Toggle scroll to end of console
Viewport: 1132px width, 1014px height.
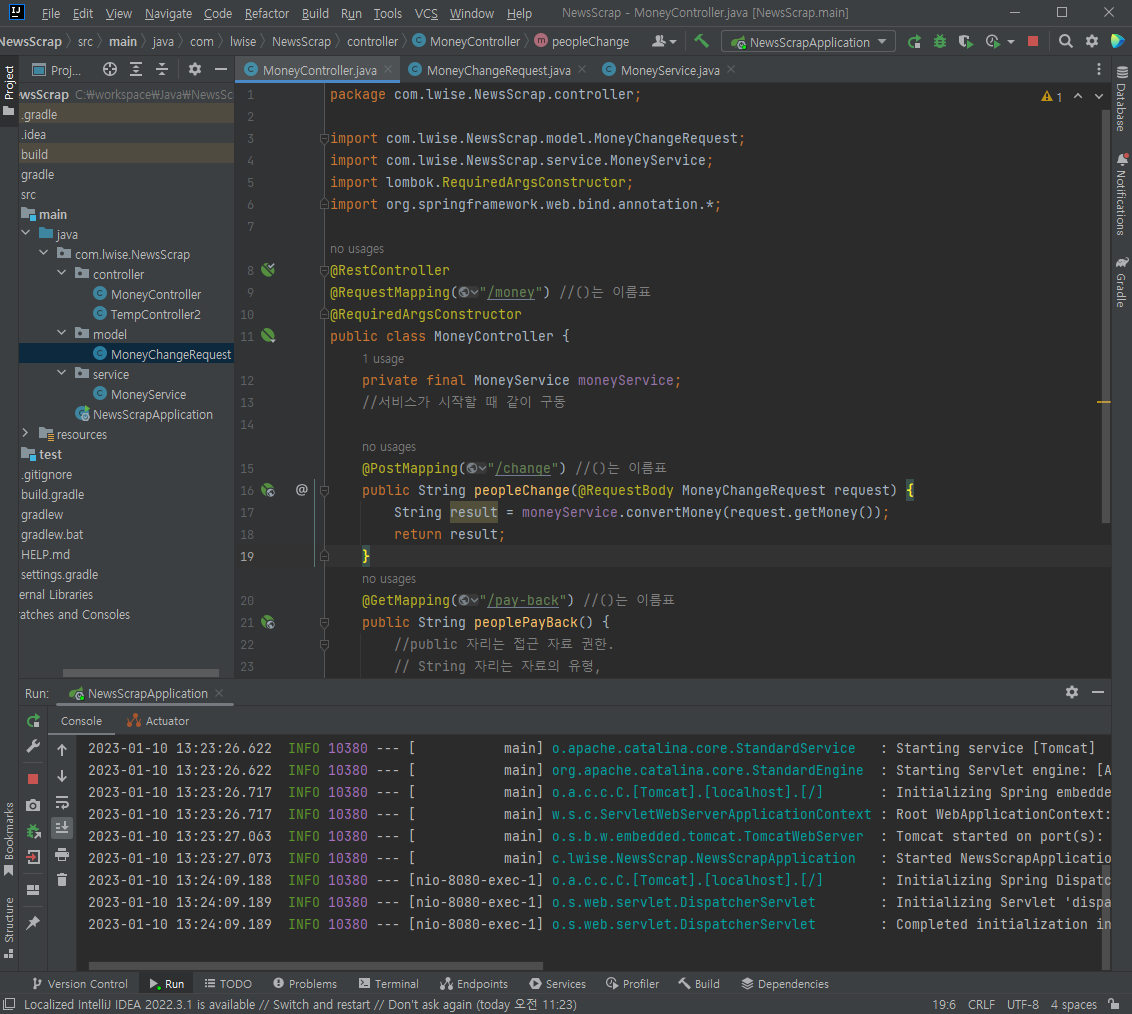point(62,827)
